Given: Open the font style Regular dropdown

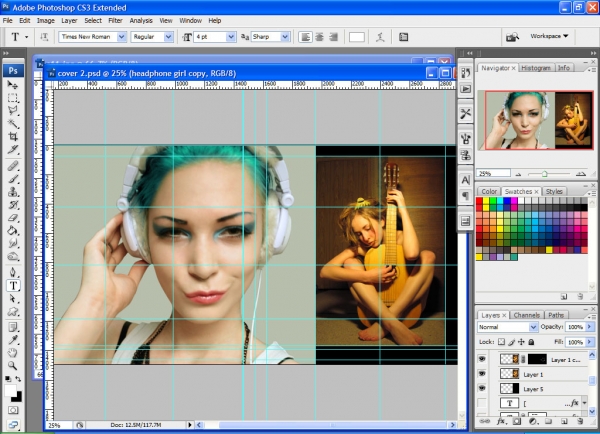Looking at the screenshot, I should pos(168,37).
